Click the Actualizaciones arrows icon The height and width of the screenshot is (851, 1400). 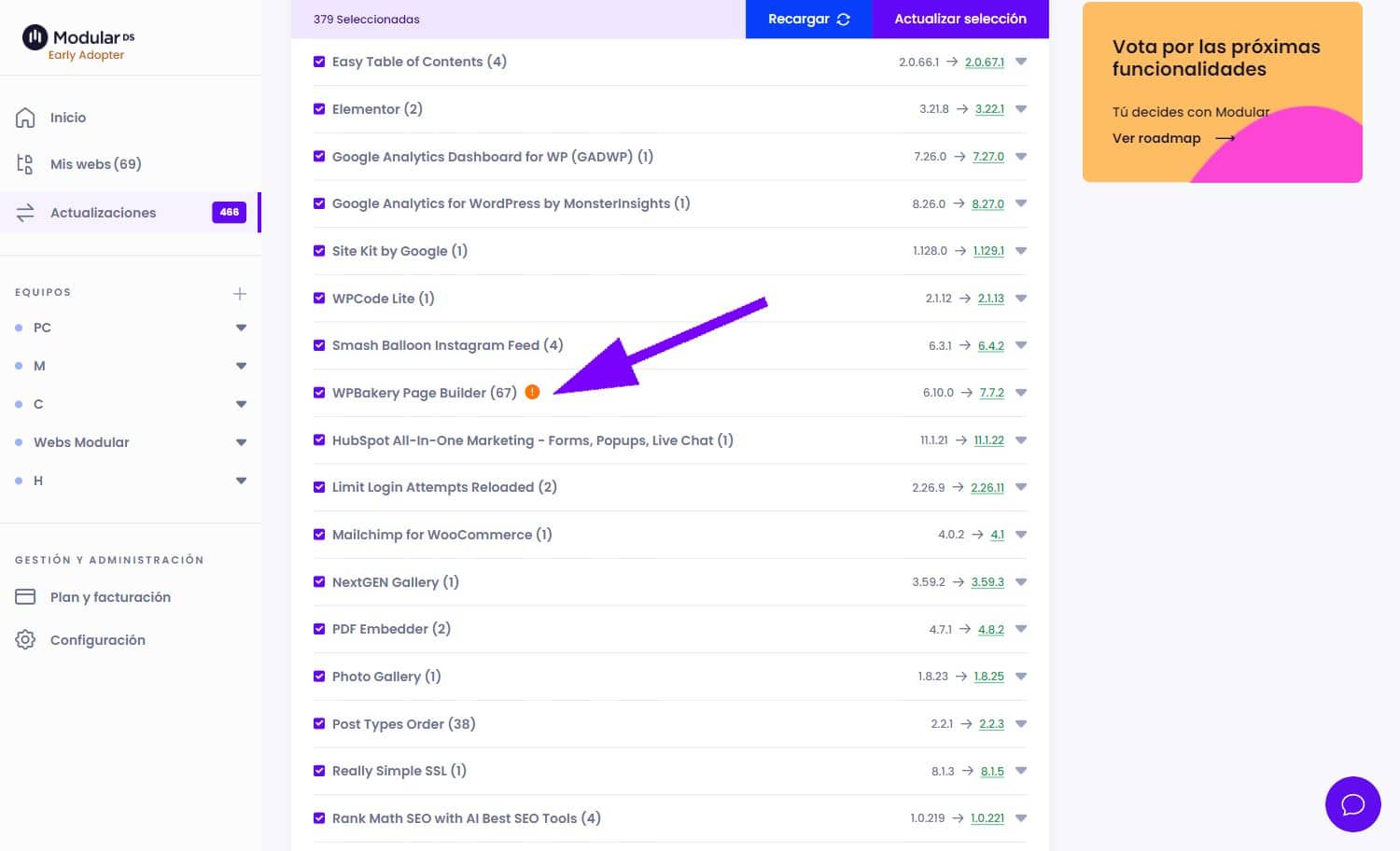point(25,213)
